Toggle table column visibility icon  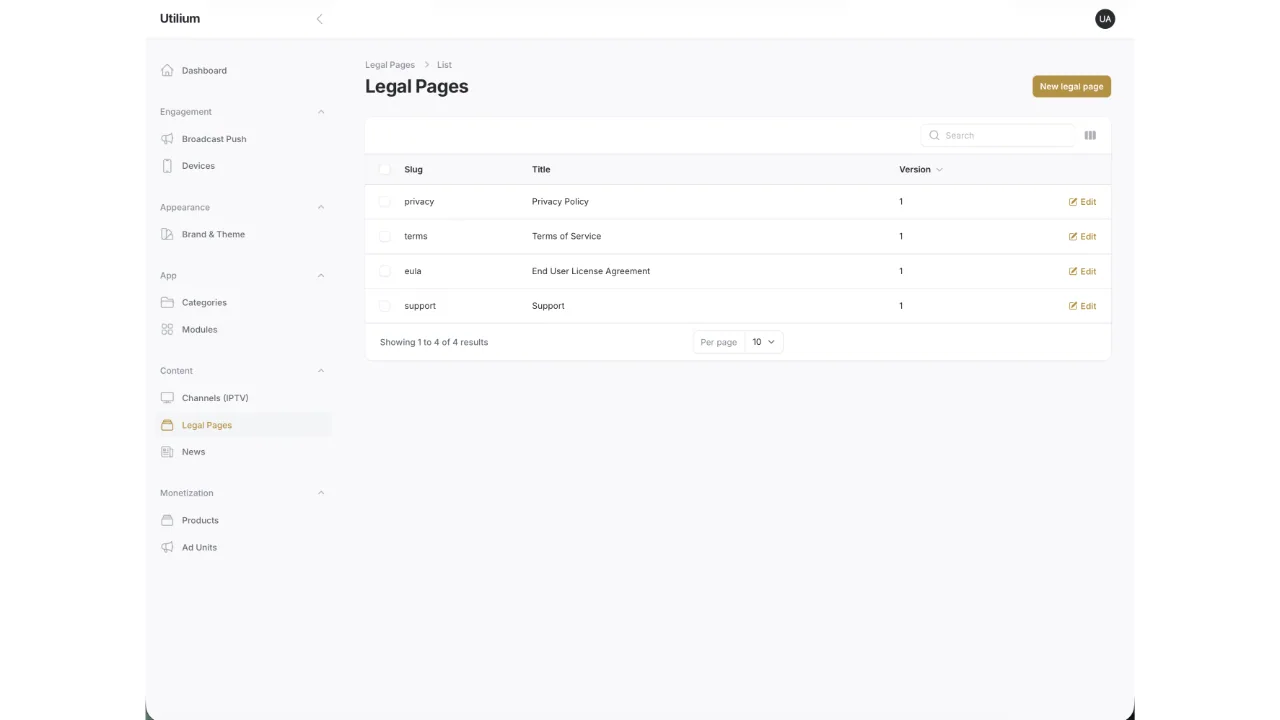pos(1090,135)
